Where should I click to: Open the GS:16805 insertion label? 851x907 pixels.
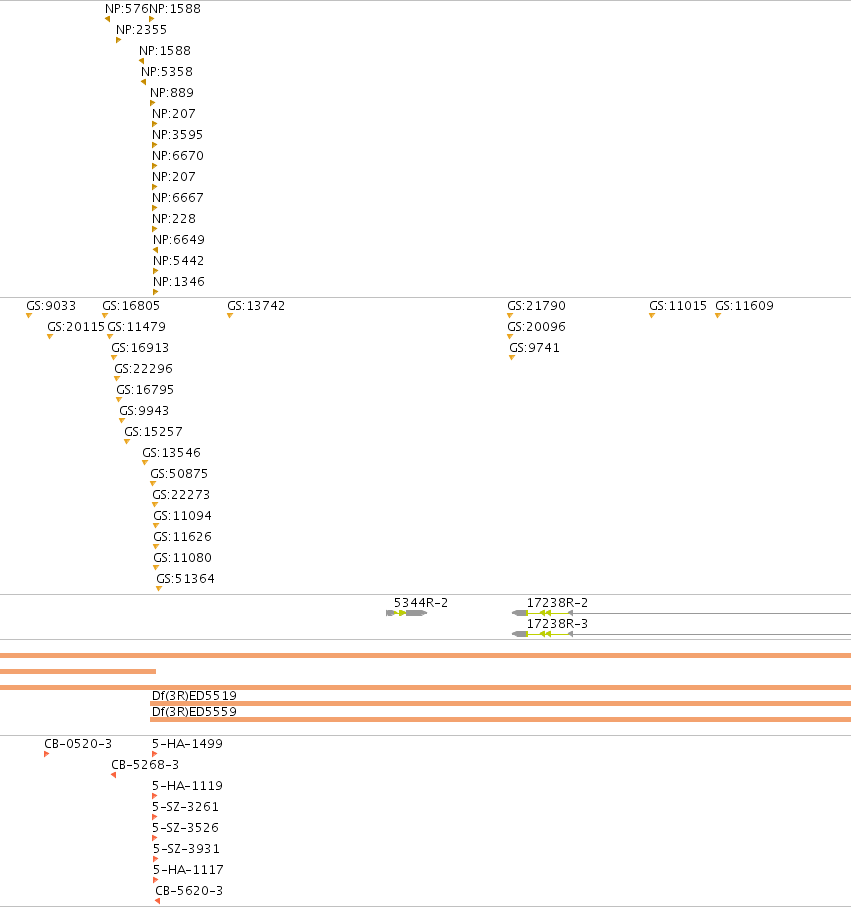pyautogui.click(x=131, y=305)
